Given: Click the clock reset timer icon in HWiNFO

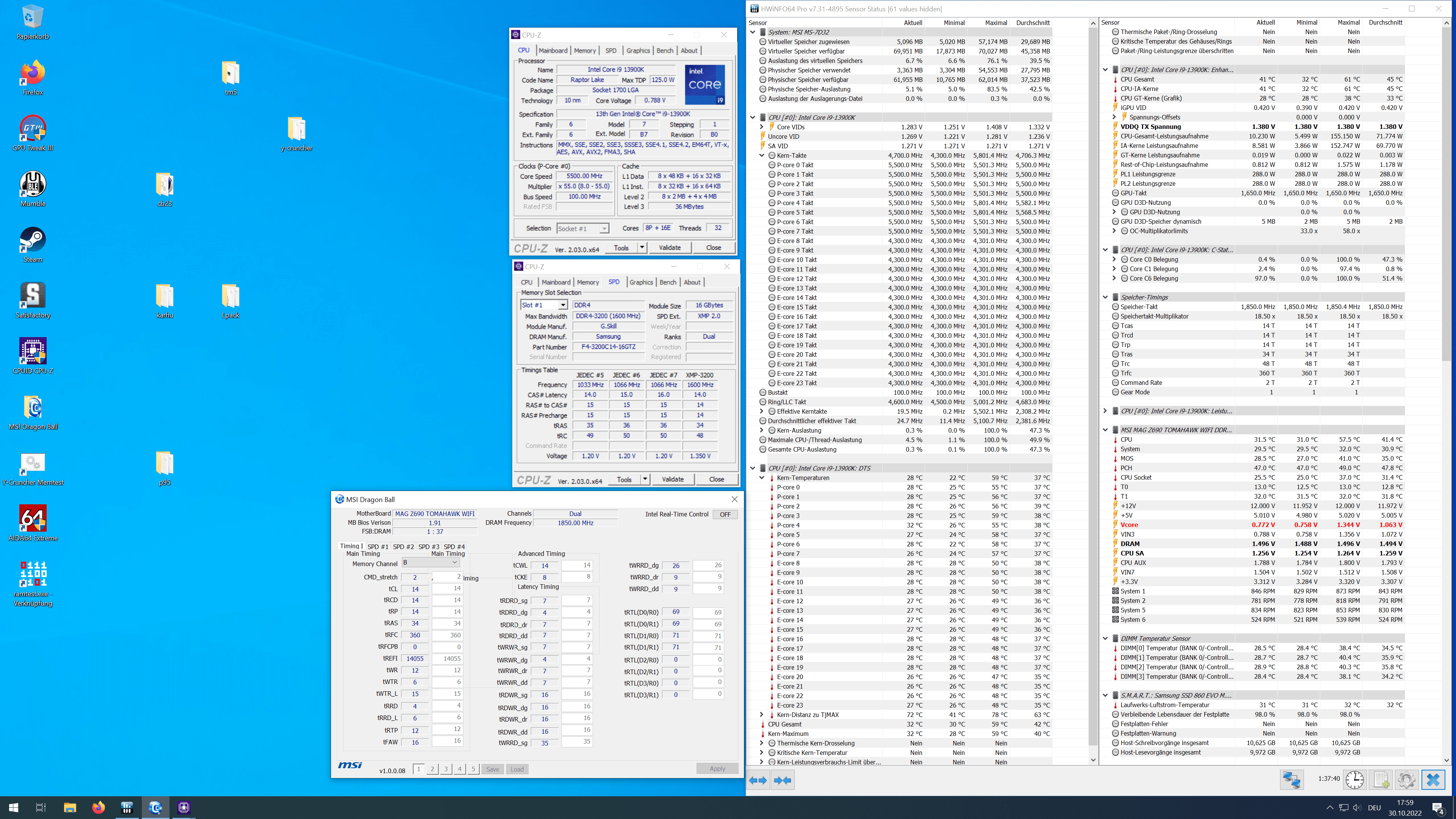Looking at the screenshot, I should pyautogui.click(x=1355, y=780).
